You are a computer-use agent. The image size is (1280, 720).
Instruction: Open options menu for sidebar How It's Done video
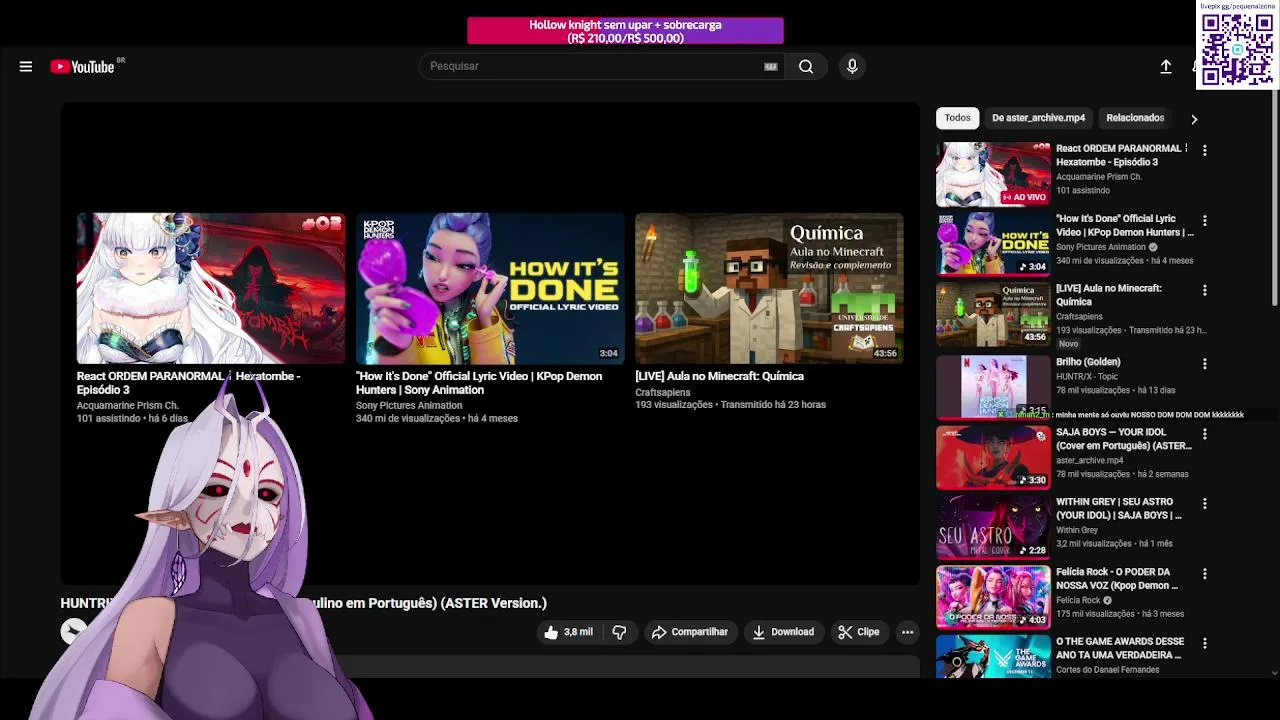point(1205,220)
